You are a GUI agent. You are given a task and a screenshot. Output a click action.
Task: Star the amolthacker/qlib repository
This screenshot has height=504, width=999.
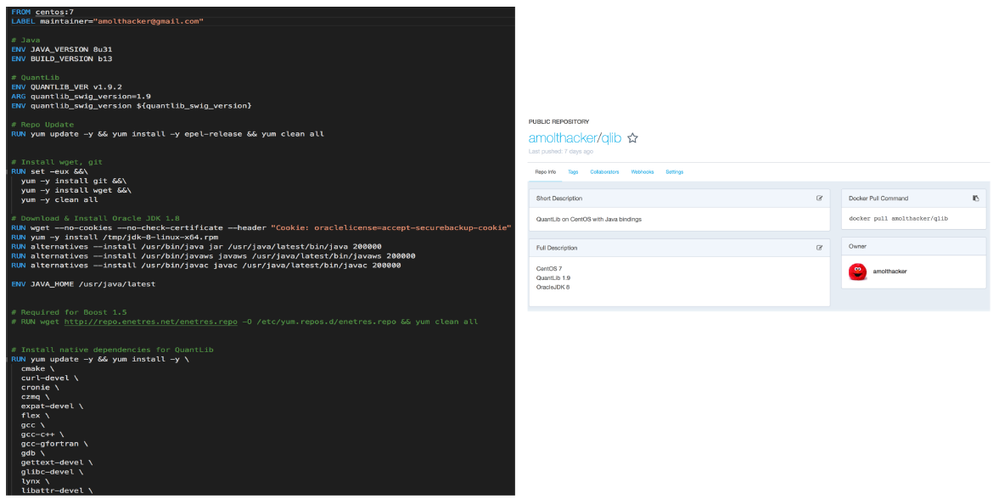(x=632, y=138)
